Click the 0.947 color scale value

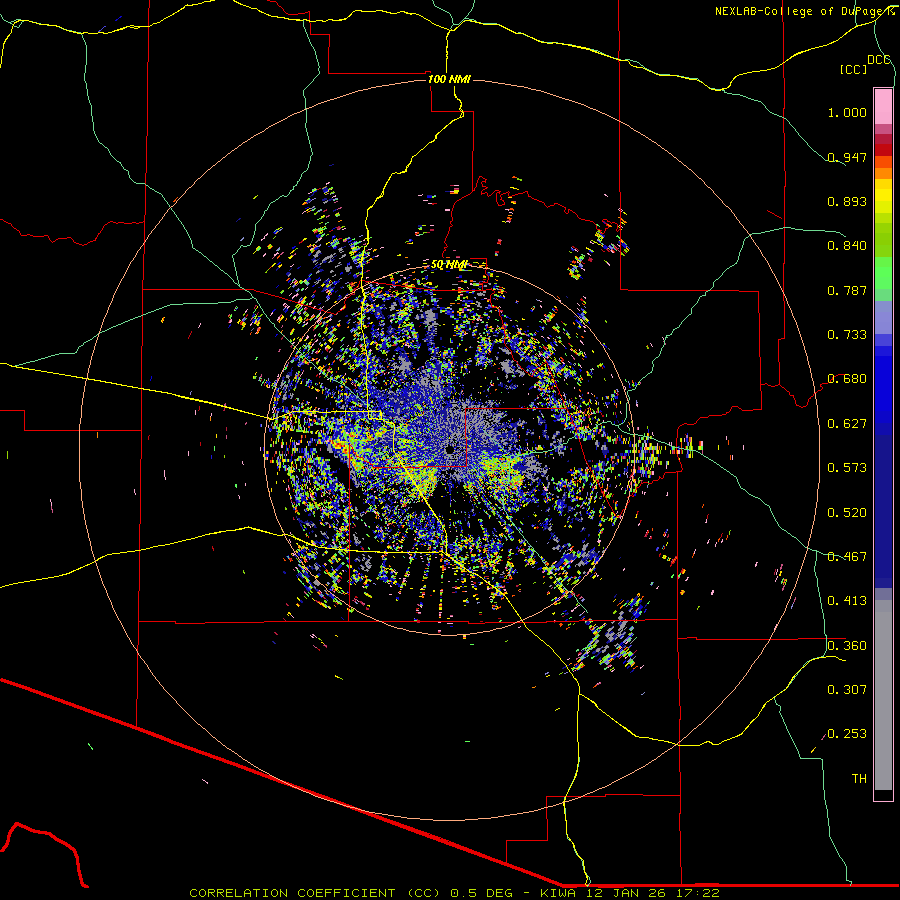tap(847, 157)
